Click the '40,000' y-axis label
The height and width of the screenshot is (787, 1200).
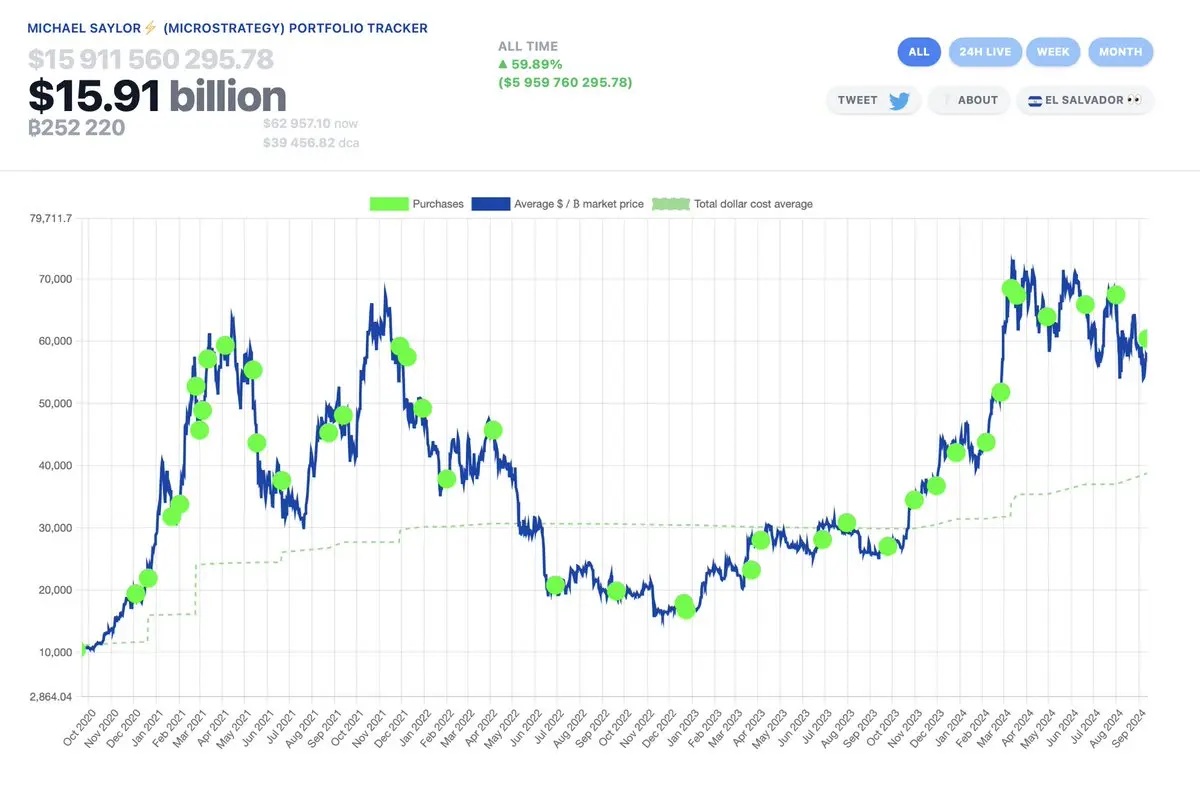[x=54, y=466]
